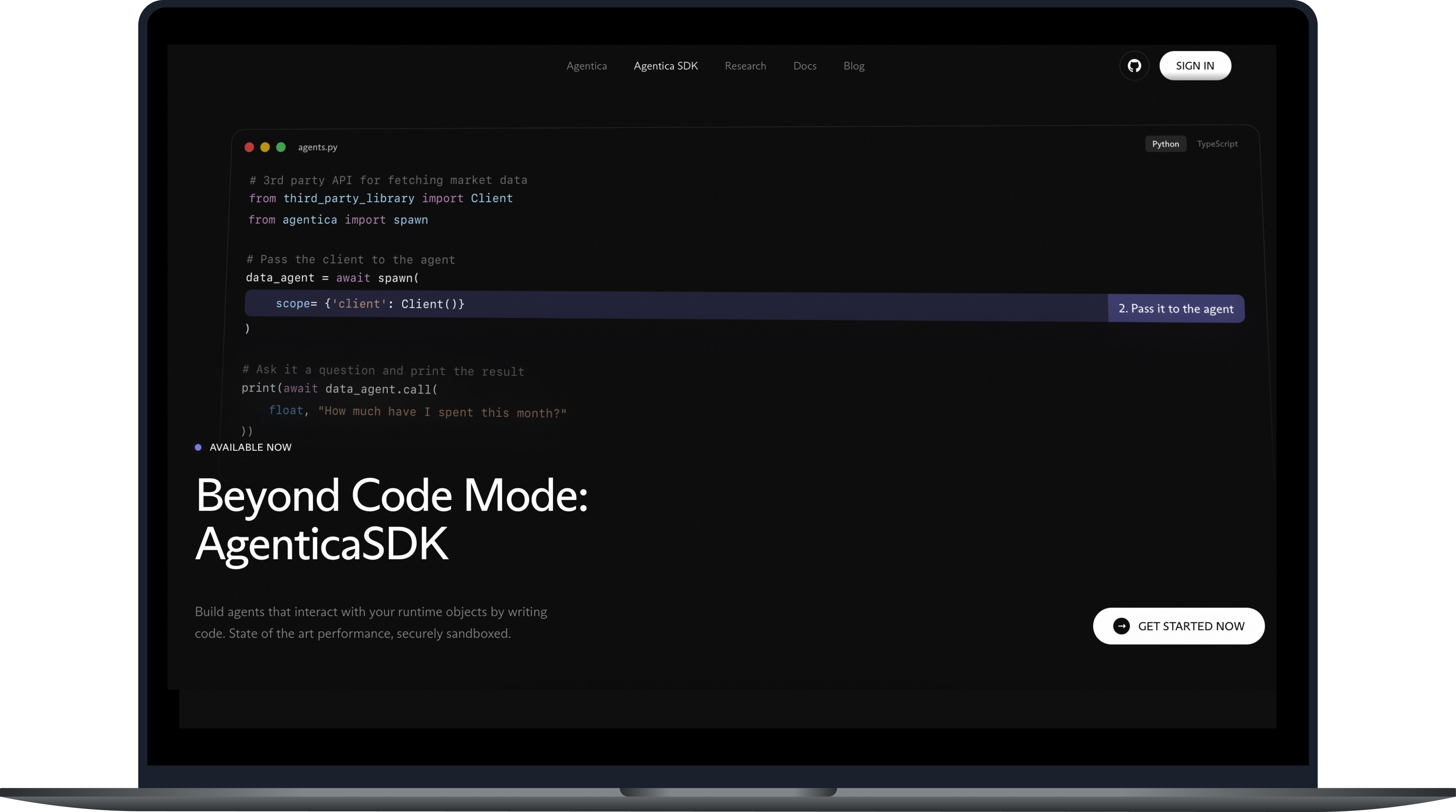1456x812 pixels.
Task: Click the 'from agentica import spawn' line
Action: coord(338,220)
